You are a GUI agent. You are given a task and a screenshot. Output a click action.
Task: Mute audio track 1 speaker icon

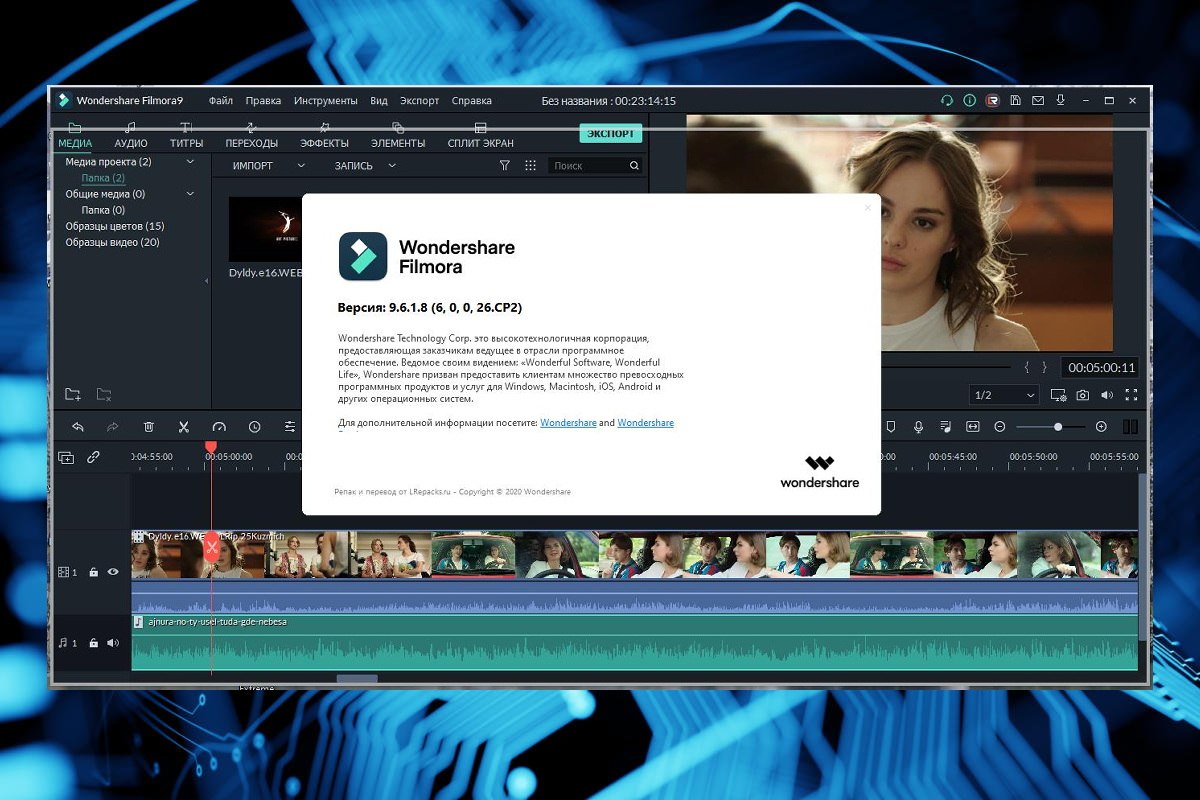(113, 643)
